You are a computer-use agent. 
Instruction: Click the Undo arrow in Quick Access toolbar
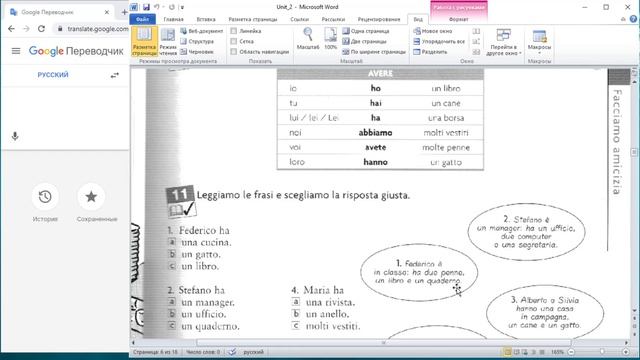point(157,7)
